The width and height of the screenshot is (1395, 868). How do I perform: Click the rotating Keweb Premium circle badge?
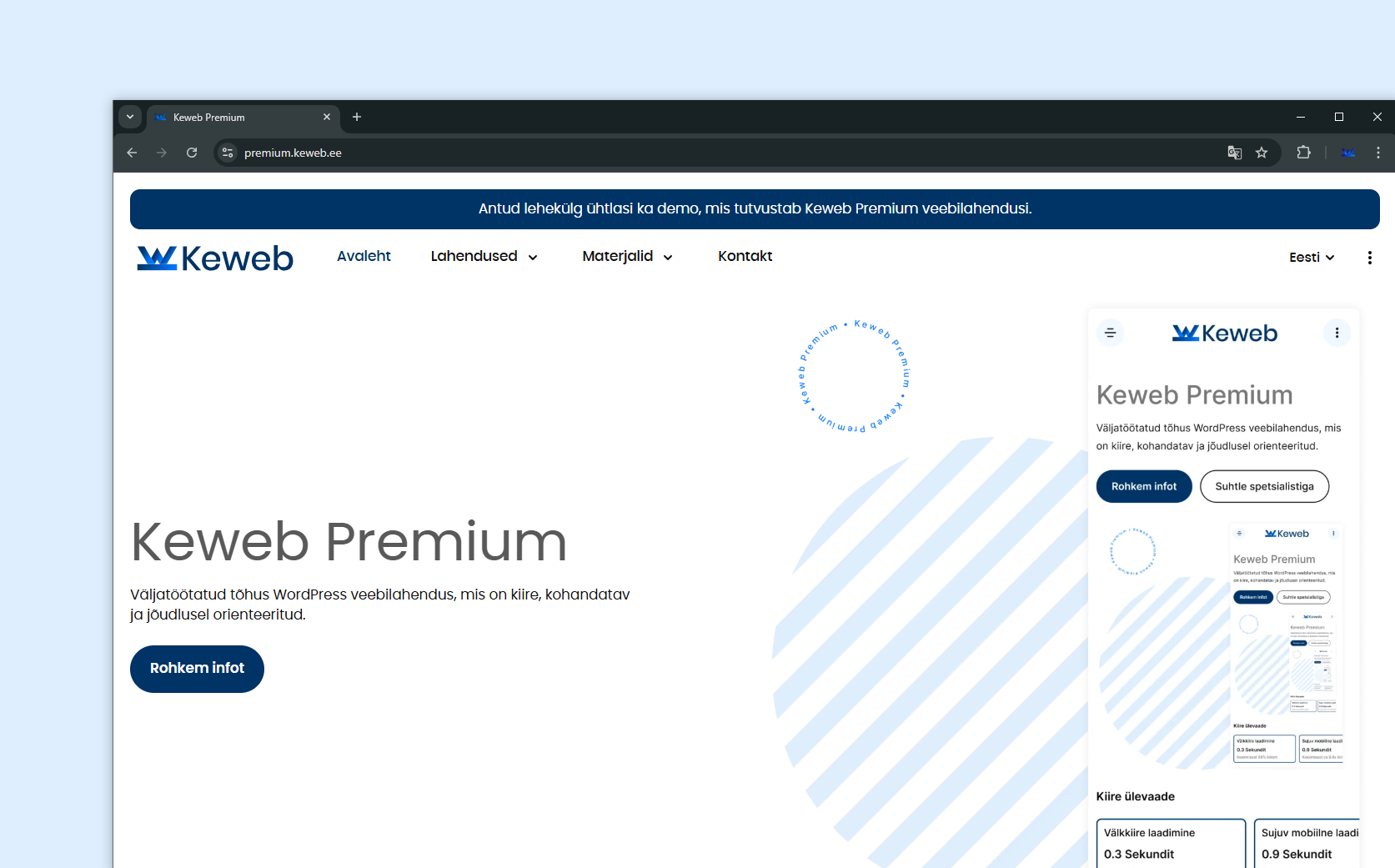pyautogui.click(x=855, y=376)
